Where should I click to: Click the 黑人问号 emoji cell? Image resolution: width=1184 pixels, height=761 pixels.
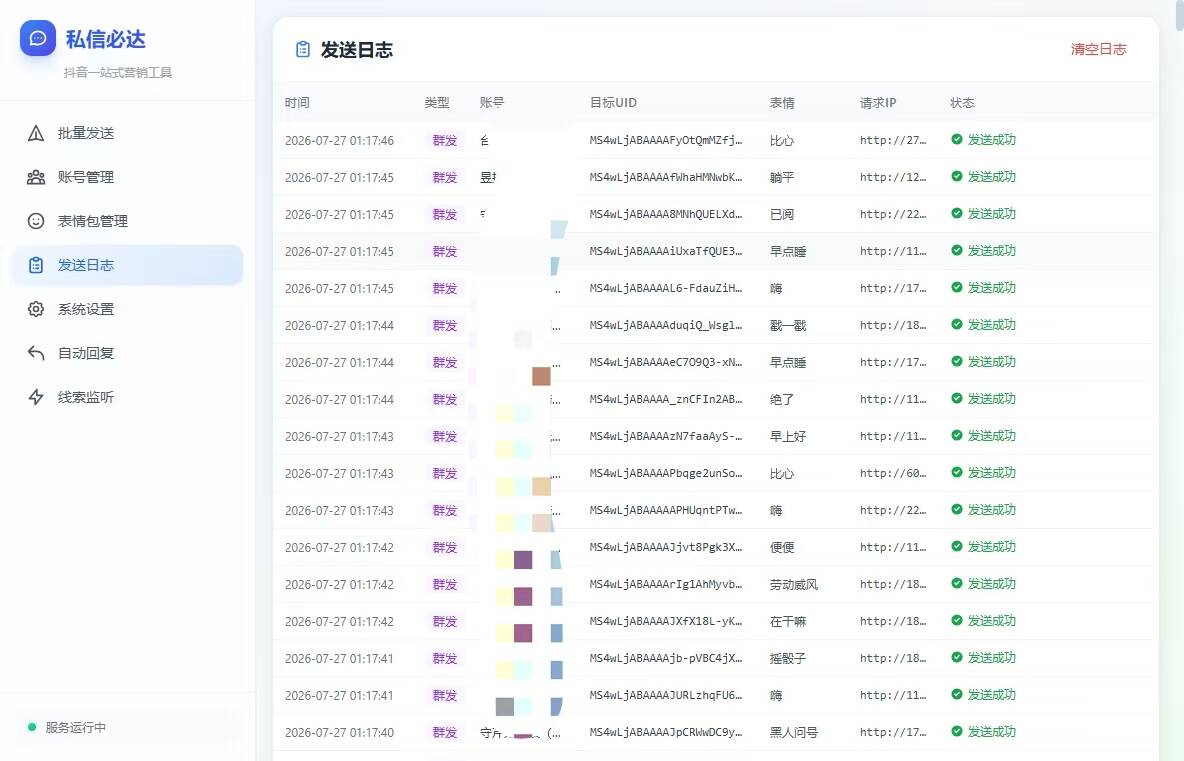click(x=794, y=732)
